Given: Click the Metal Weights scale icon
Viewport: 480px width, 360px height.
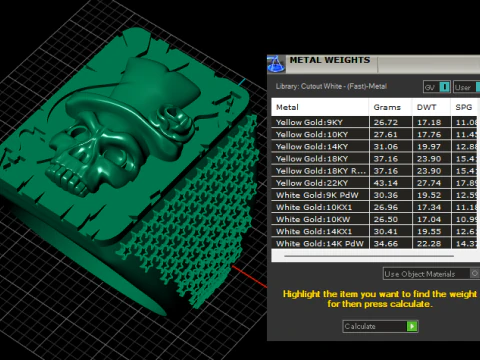Looking at the screenshot, I should pyautogui.click(x=276, y=64).
